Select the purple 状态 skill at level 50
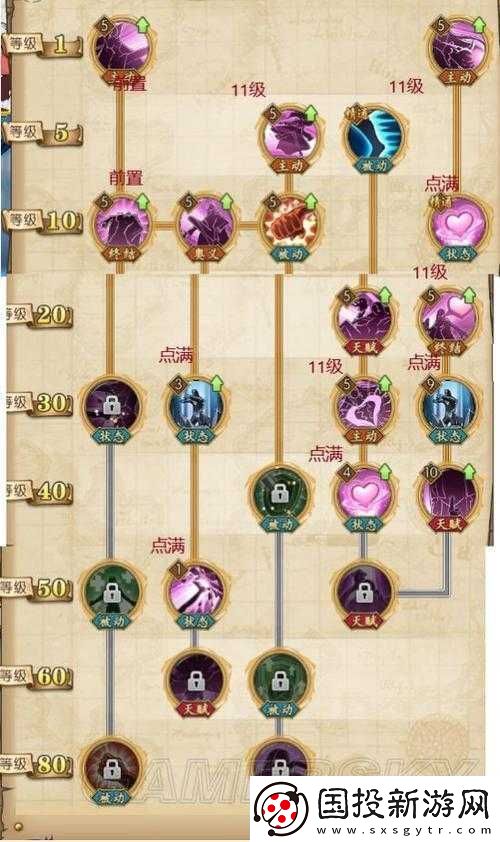The image size is (500, 842). point(195,595)
